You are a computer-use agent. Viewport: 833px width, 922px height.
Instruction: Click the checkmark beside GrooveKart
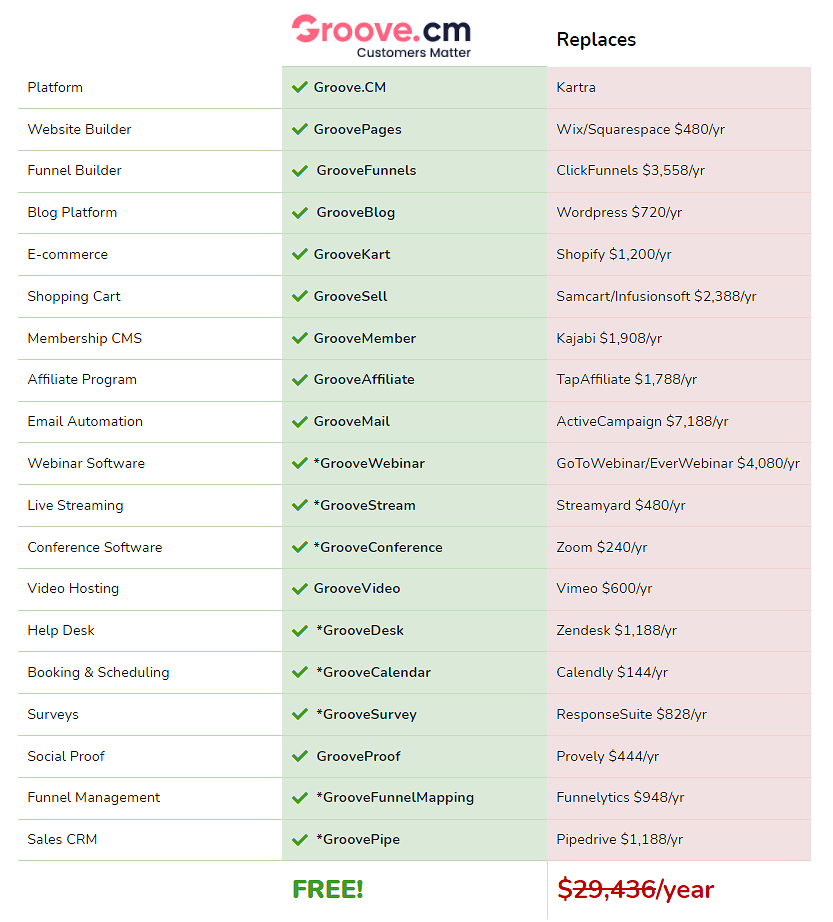[x=299, y=254]
